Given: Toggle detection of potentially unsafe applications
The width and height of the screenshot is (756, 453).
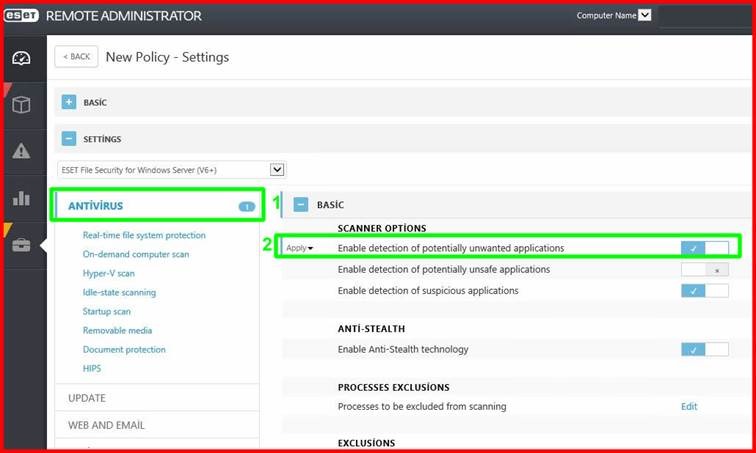Looking at the screenshot, I should tap(704, 269).
